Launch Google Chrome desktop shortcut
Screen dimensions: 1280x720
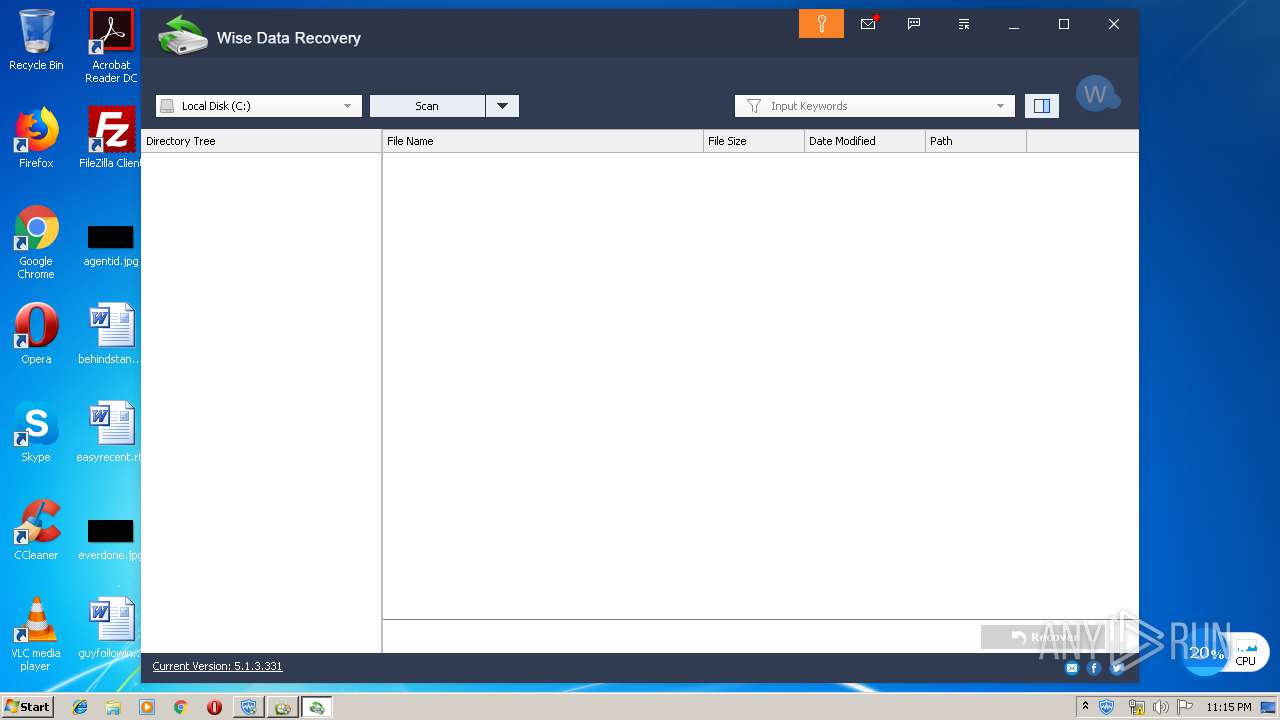point(36,242)
